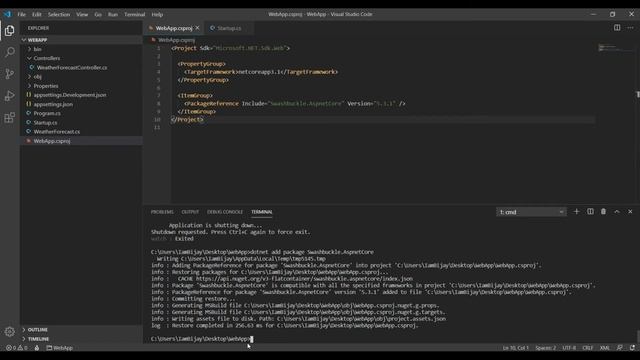Screen dimensions: 640x360
Task: Open the File menu
Action: pos(22,14)
